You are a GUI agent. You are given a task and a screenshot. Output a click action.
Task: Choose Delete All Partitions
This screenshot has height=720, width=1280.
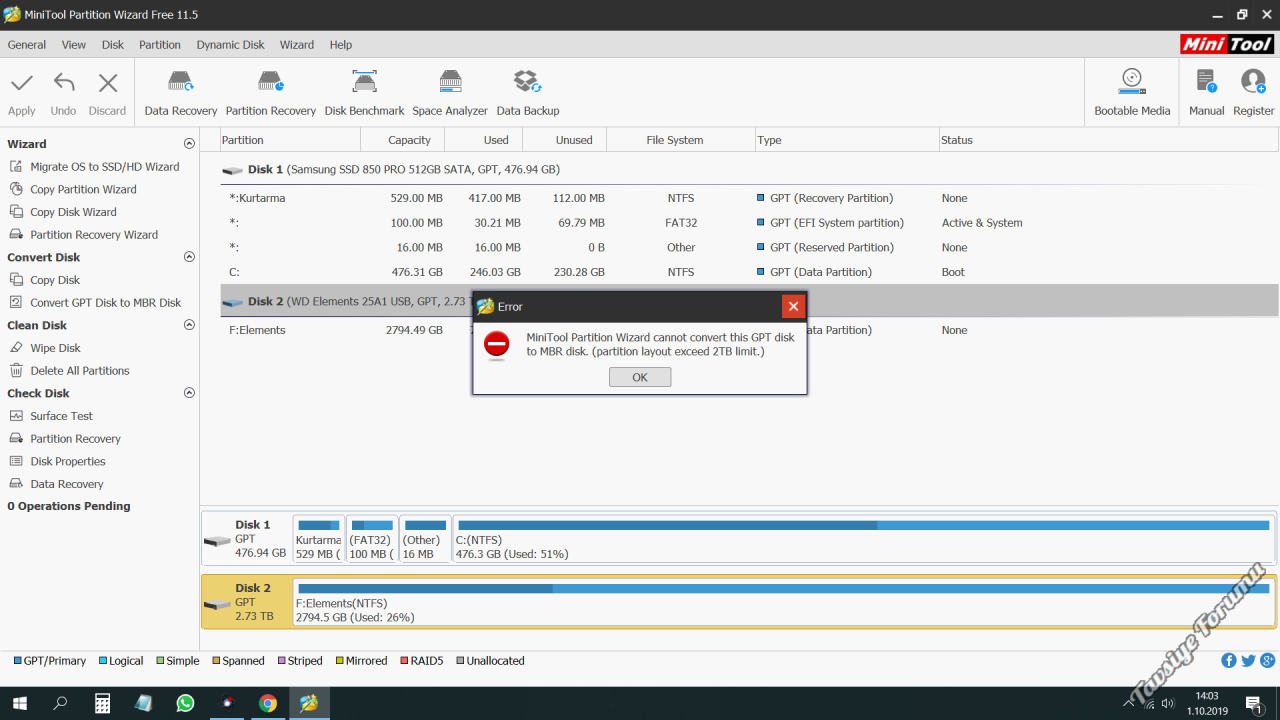pos(80,371)
